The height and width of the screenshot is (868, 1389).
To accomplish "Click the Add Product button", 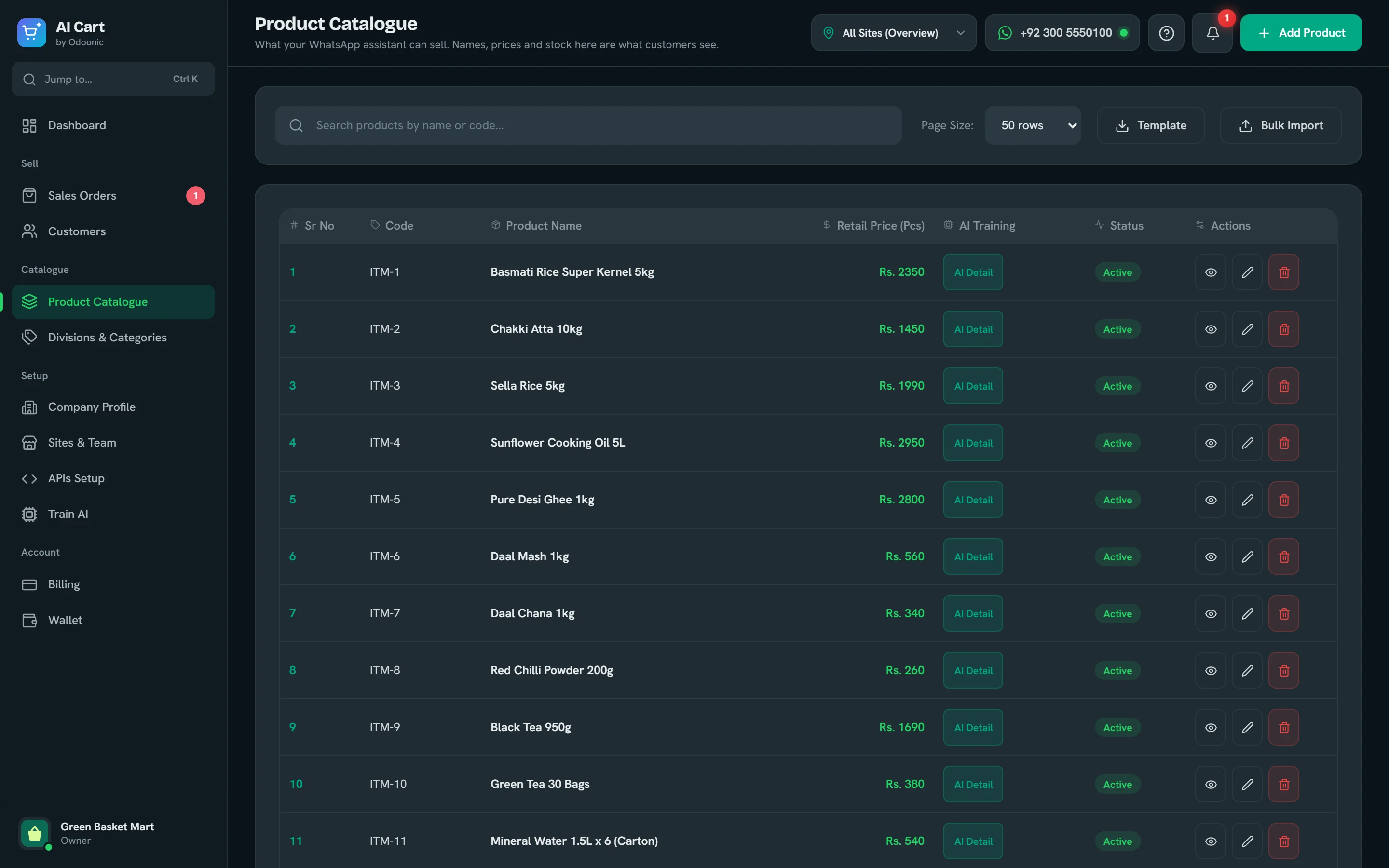I will (1301, 33).
